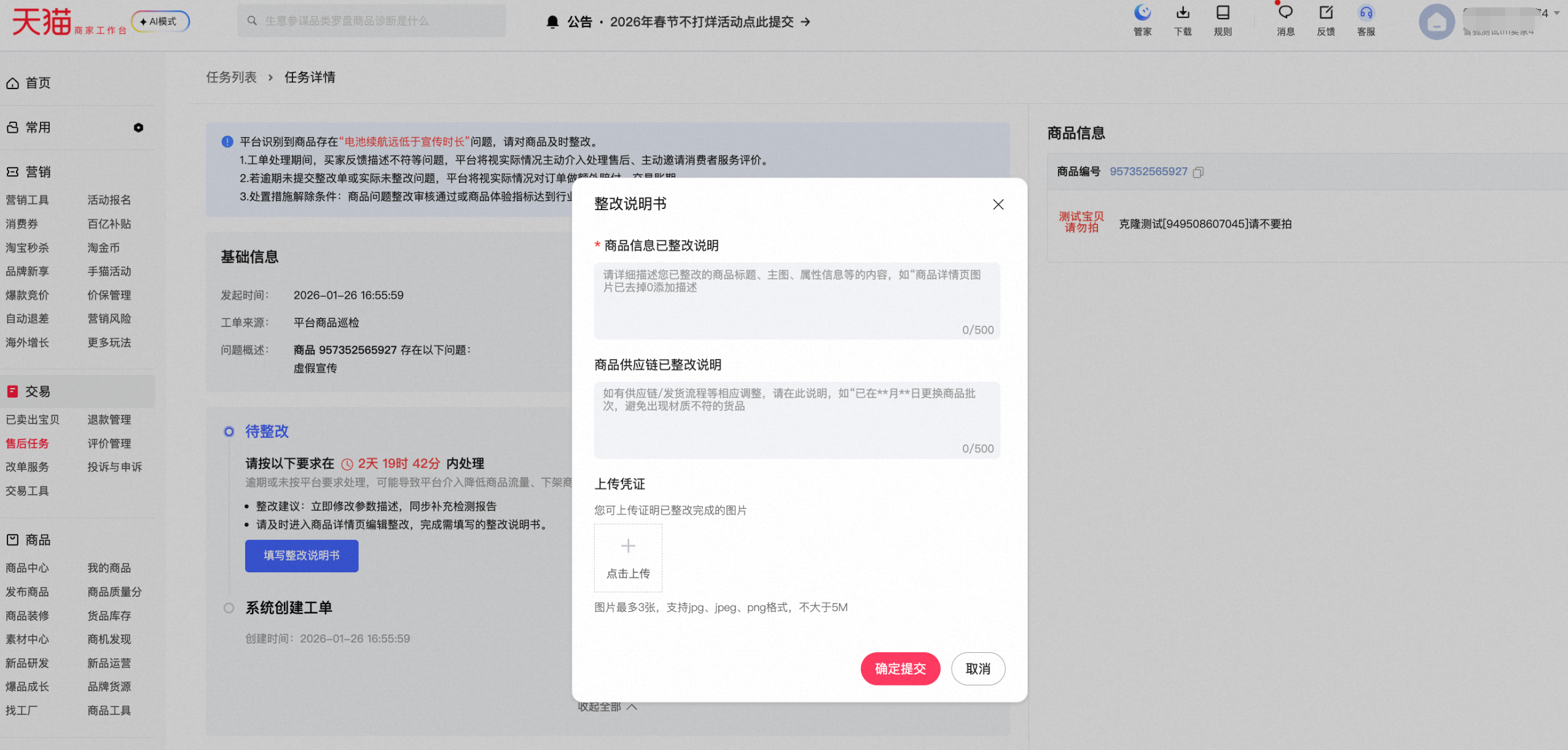Open the 下载 download icon
The image size is (1568, 750).
pos(1183,13)
